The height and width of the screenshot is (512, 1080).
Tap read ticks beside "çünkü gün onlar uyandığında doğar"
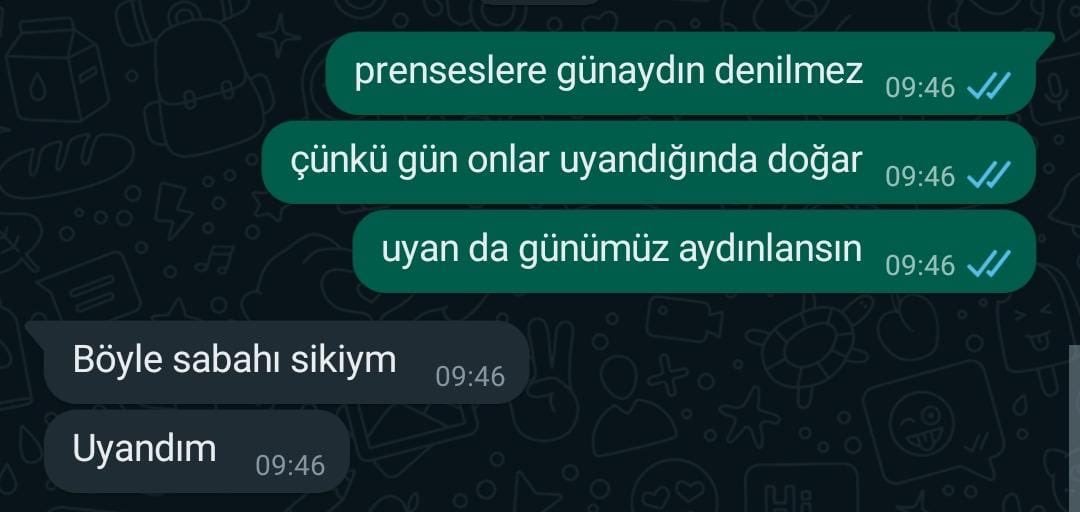click(989, 176)
